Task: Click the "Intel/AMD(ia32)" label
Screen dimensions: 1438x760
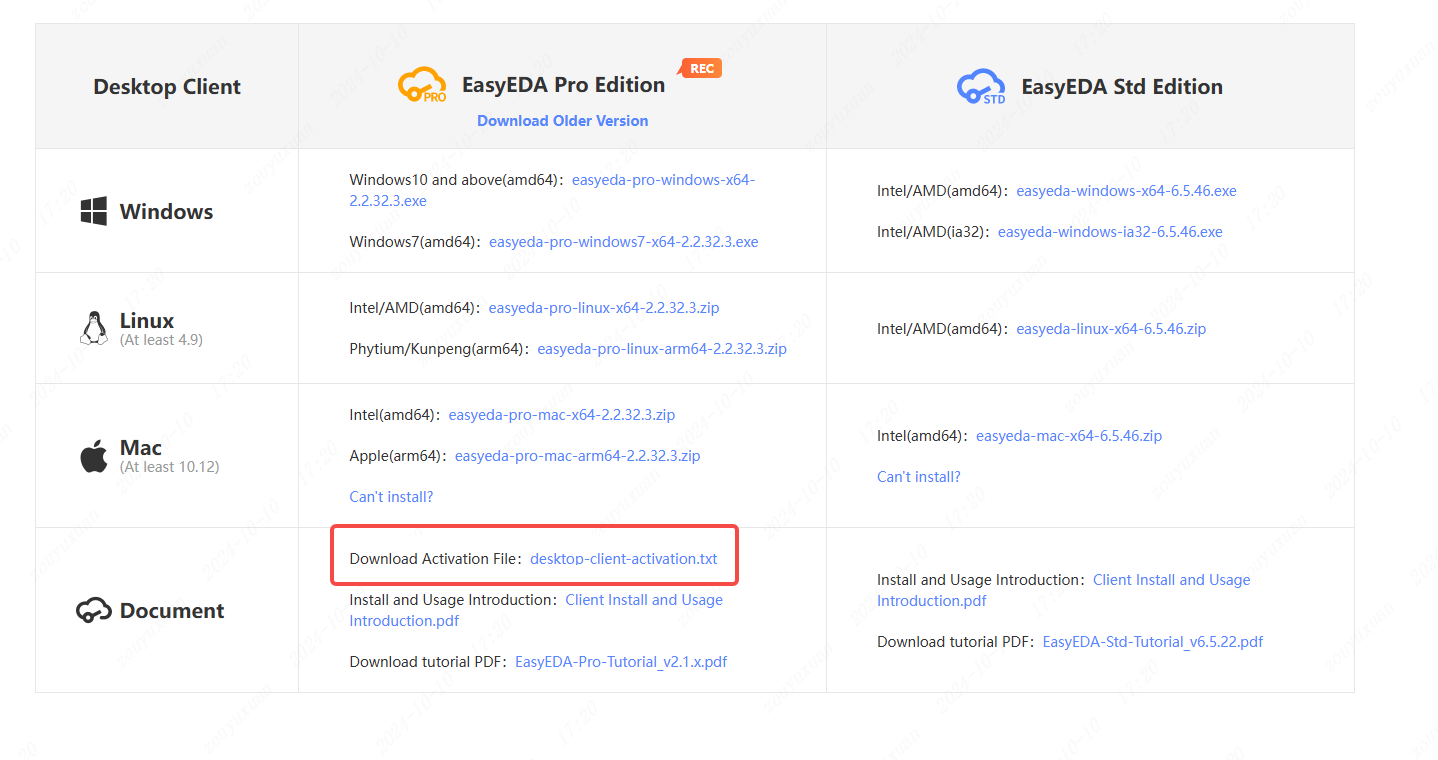Action: 933,231
